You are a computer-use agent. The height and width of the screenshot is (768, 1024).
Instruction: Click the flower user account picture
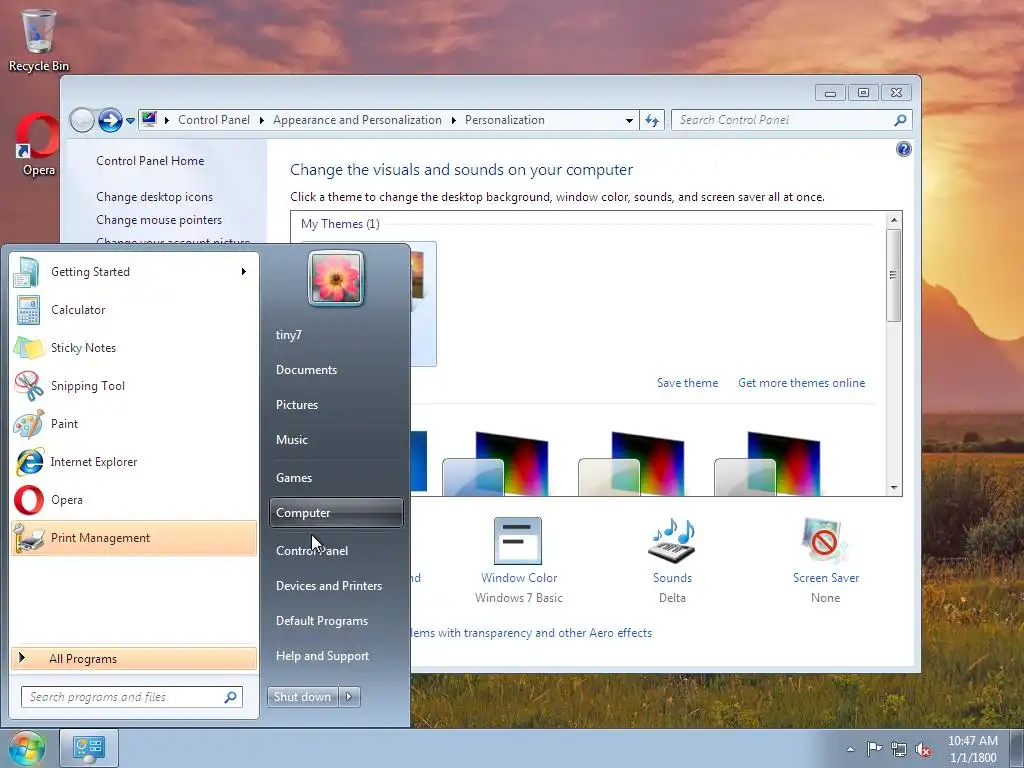pos(336,279)
